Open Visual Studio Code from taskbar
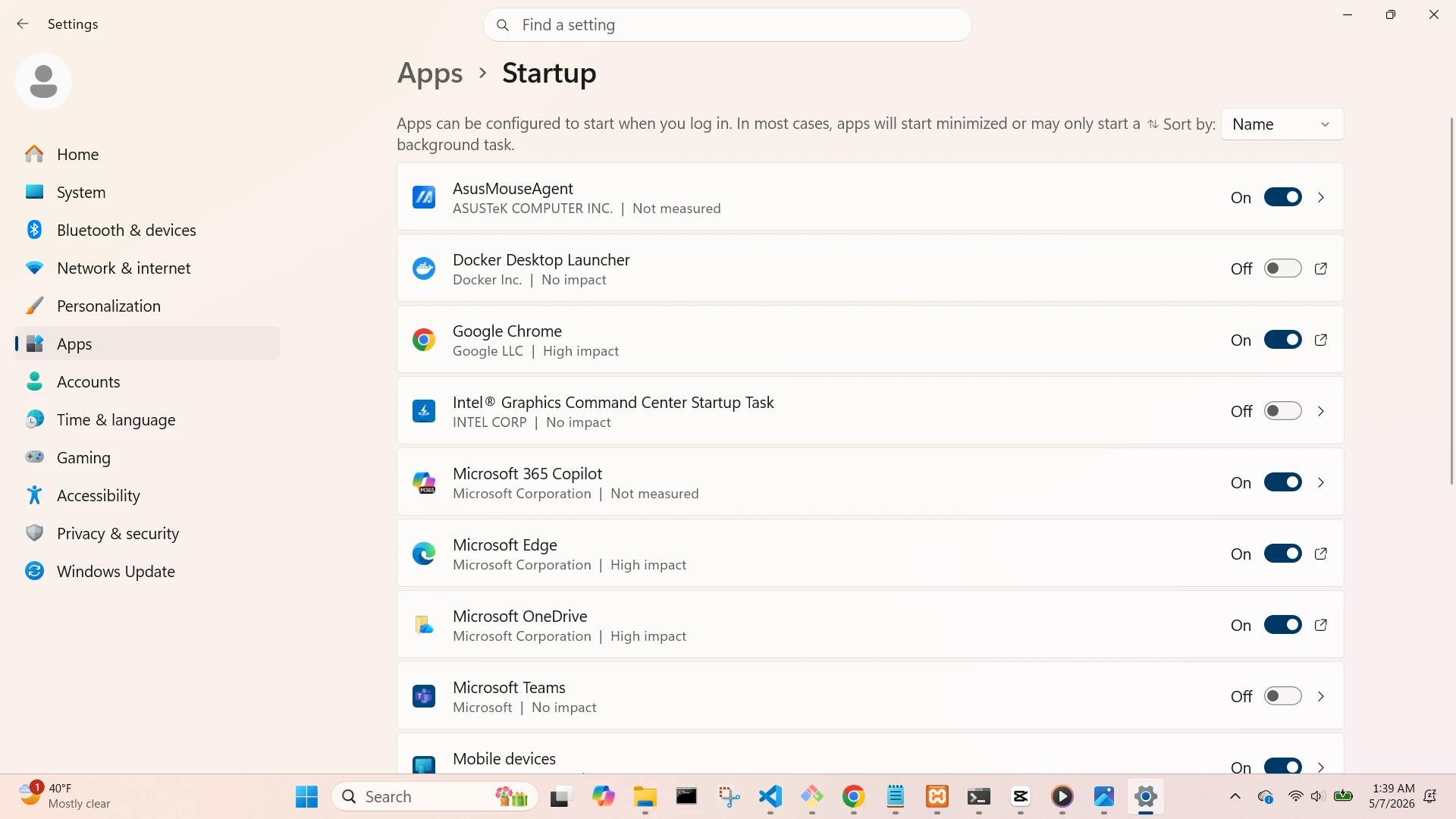 coord(770,796)
